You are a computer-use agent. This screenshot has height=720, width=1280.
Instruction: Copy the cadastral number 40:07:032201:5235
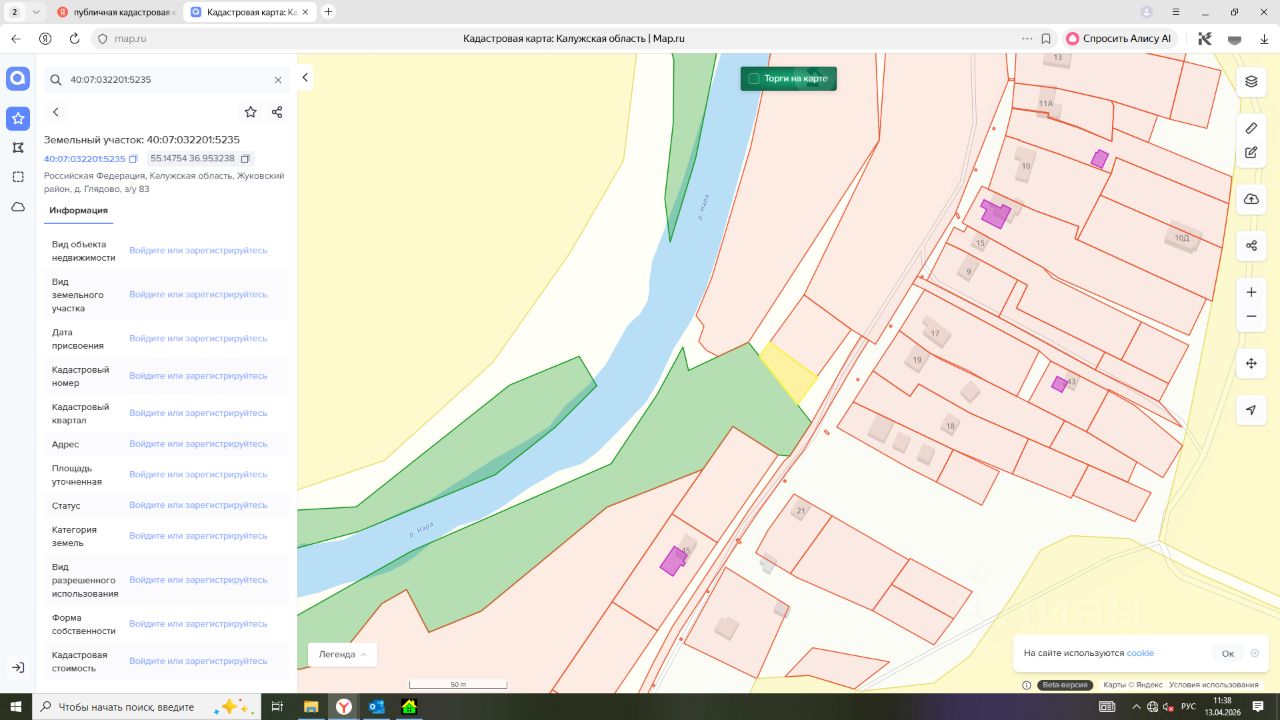click(x=133, y=159)
